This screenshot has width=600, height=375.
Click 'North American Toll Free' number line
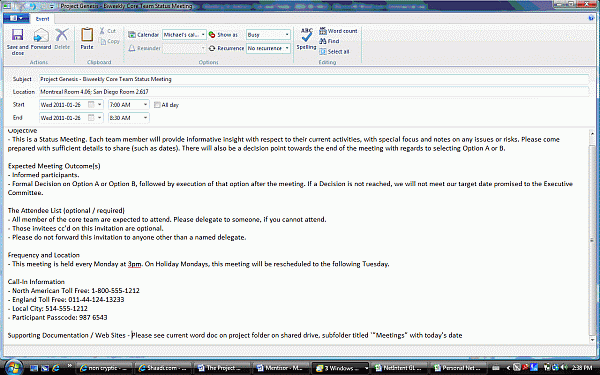tap(74, 290)
